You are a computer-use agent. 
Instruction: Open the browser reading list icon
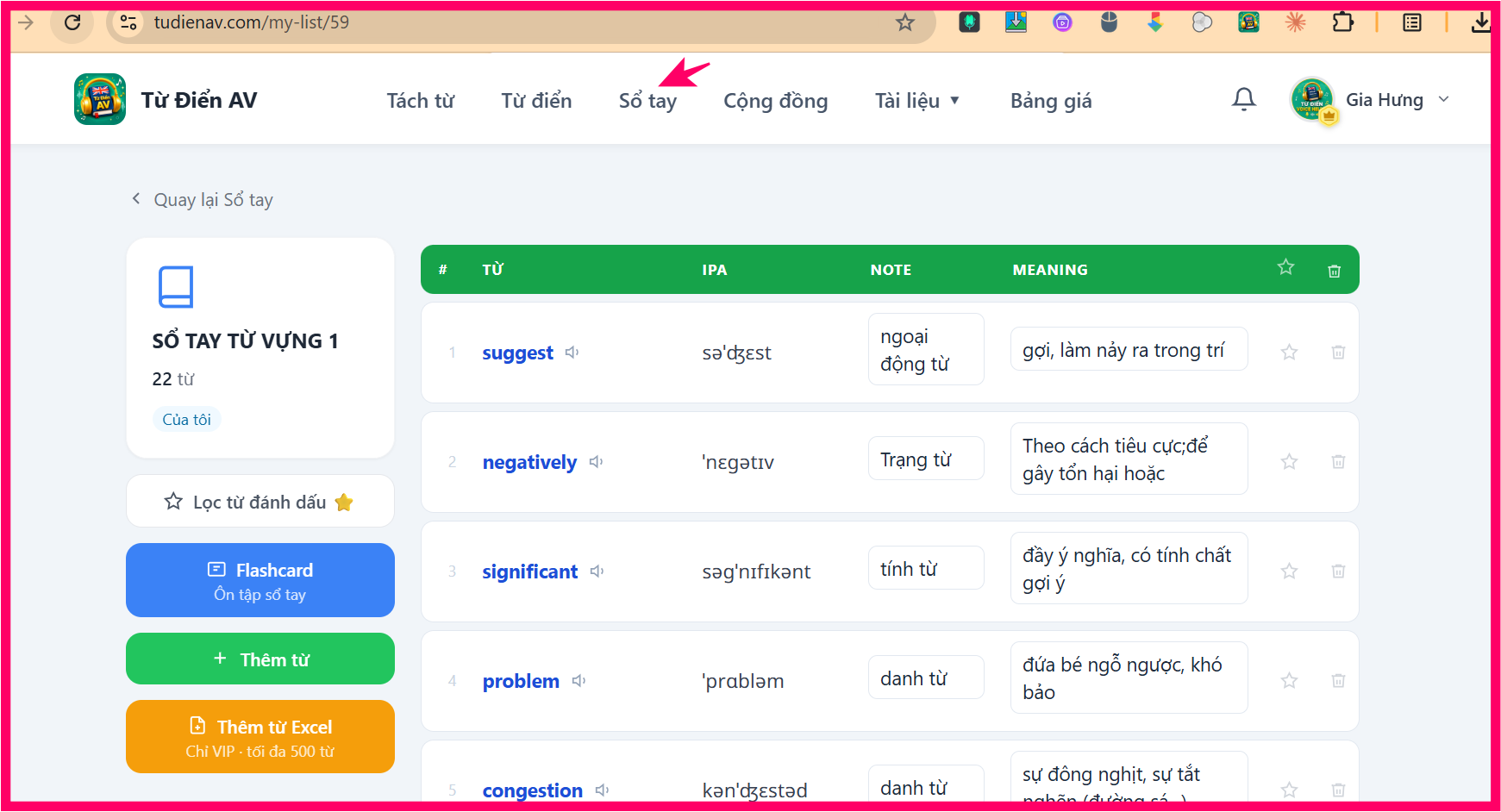(1412, 22)
